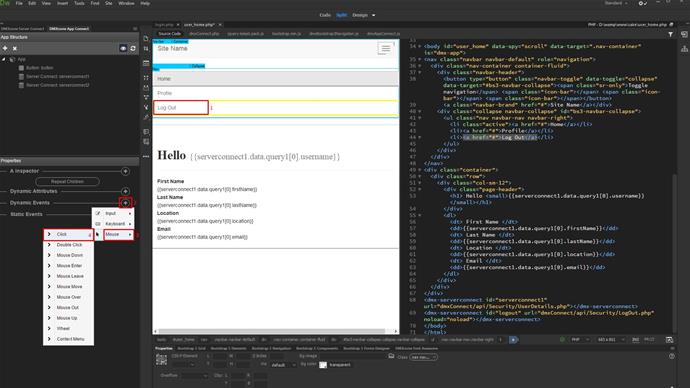This screenshot has width=690, height=388.
Task: Open the Site menu
Action: (109, 3)
